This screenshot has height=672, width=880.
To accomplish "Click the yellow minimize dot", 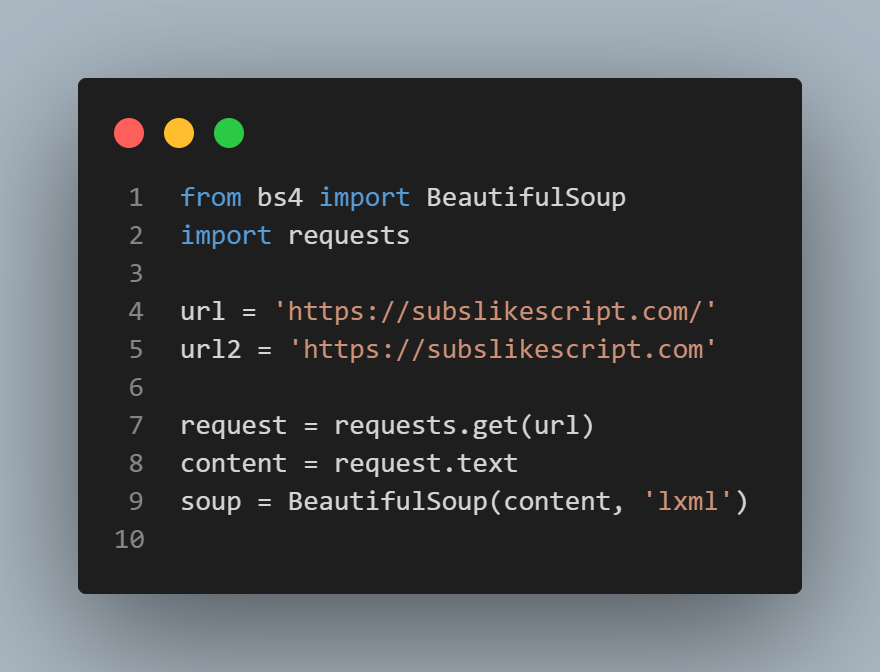I will tap(179, 133).
